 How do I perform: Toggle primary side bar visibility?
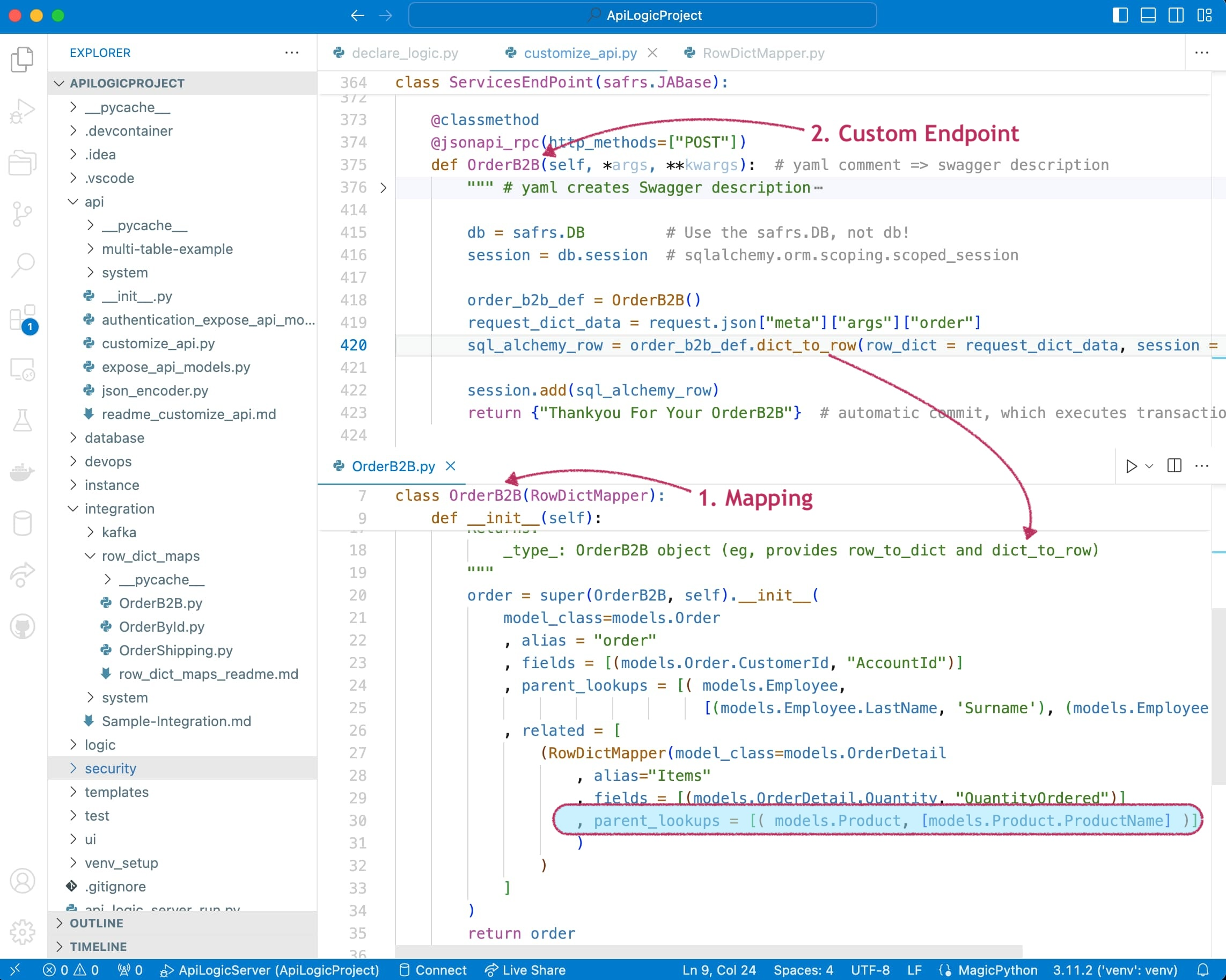point(1120,16)
